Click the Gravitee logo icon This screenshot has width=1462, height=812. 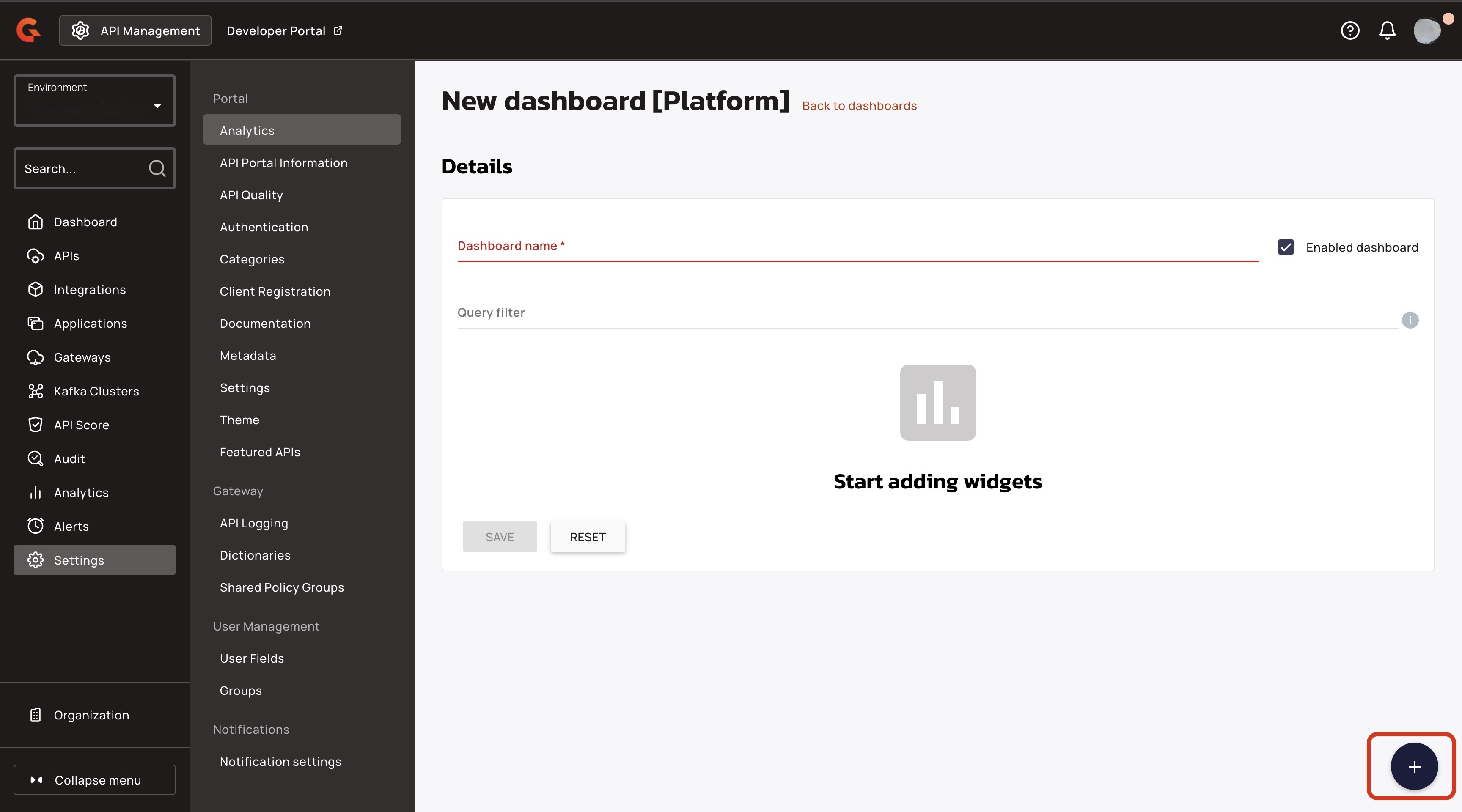coord(28,30)
